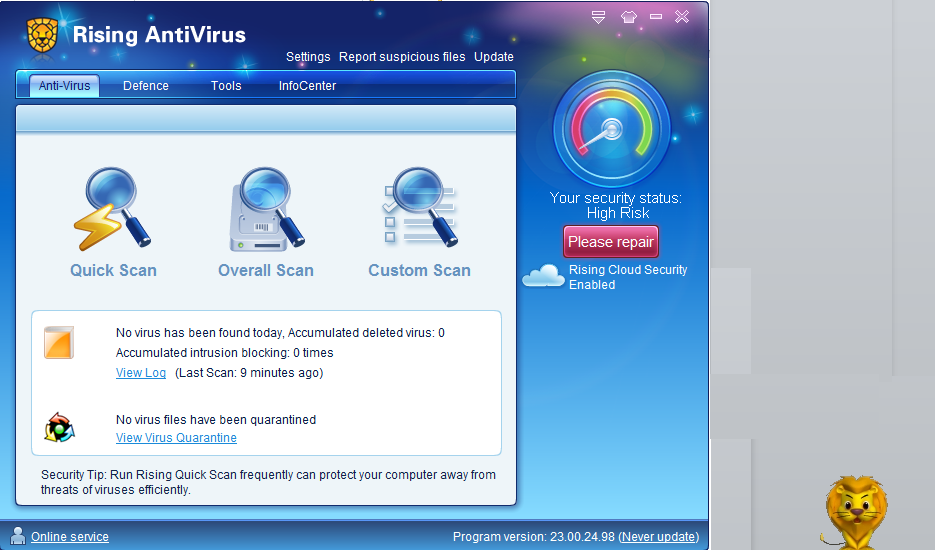Select the Anti-Virus tab

(x=64, y=86)
